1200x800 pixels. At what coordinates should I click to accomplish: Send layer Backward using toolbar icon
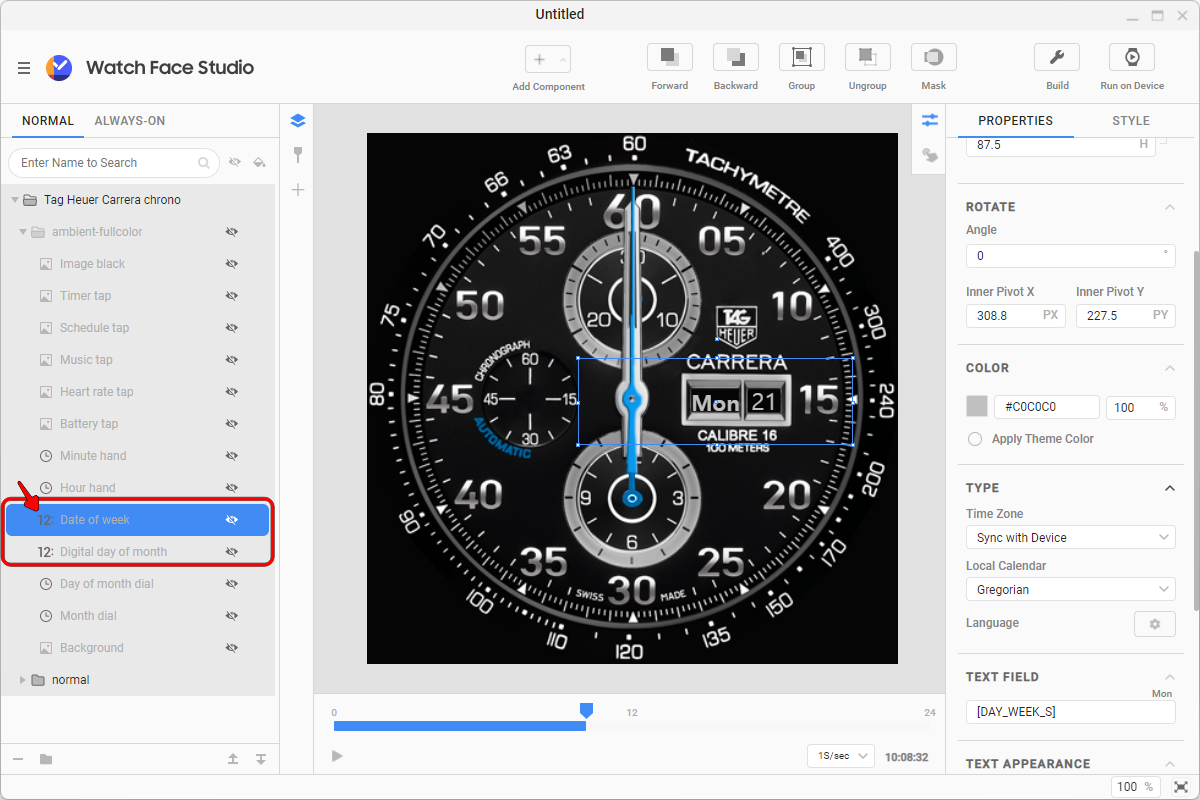(736, 57)
